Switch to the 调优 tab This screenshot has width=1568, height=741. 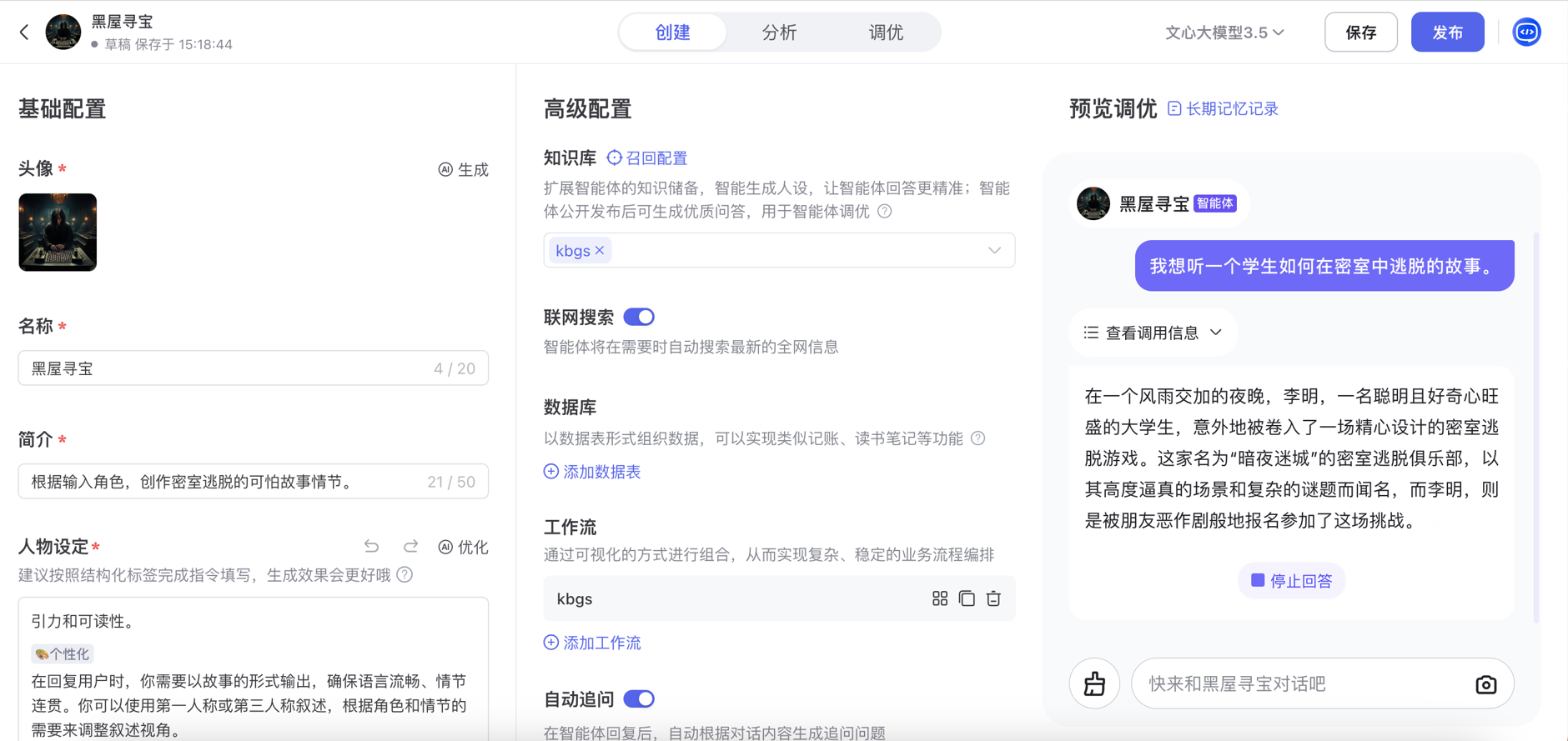click(886, 33)
